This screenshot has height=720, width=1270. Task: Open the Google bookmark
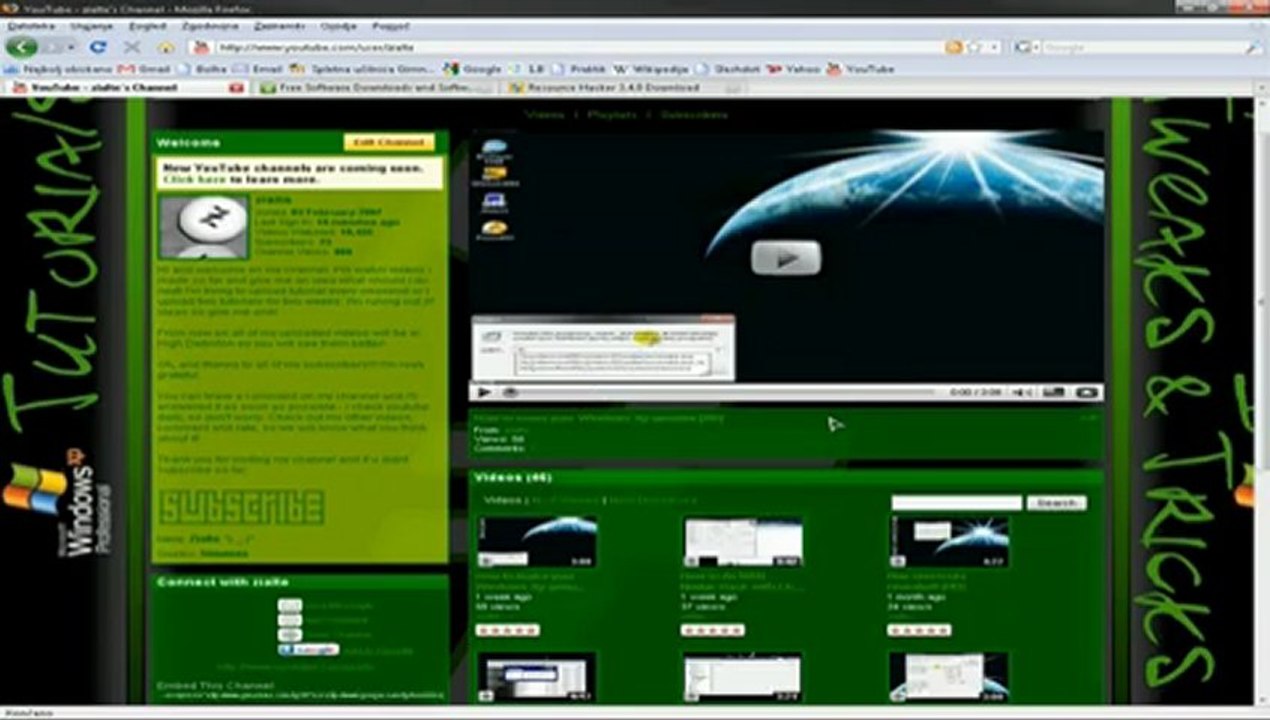[x=473, y=69]
